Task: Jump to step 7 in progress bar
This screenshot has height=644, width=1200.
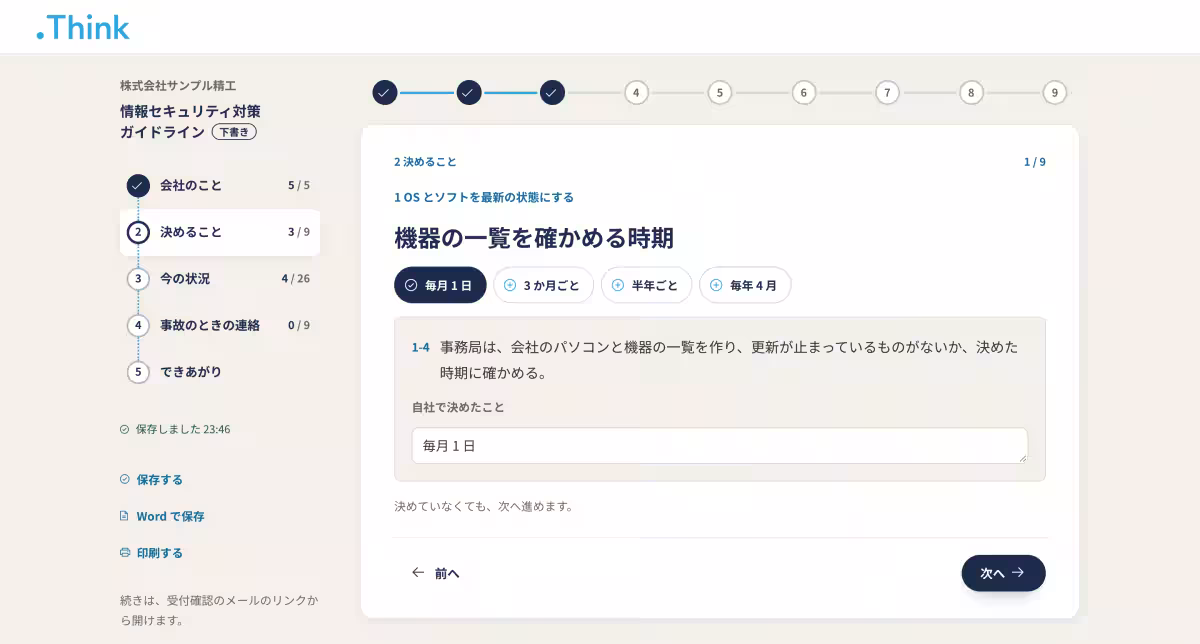Action: tap(887, 93)
